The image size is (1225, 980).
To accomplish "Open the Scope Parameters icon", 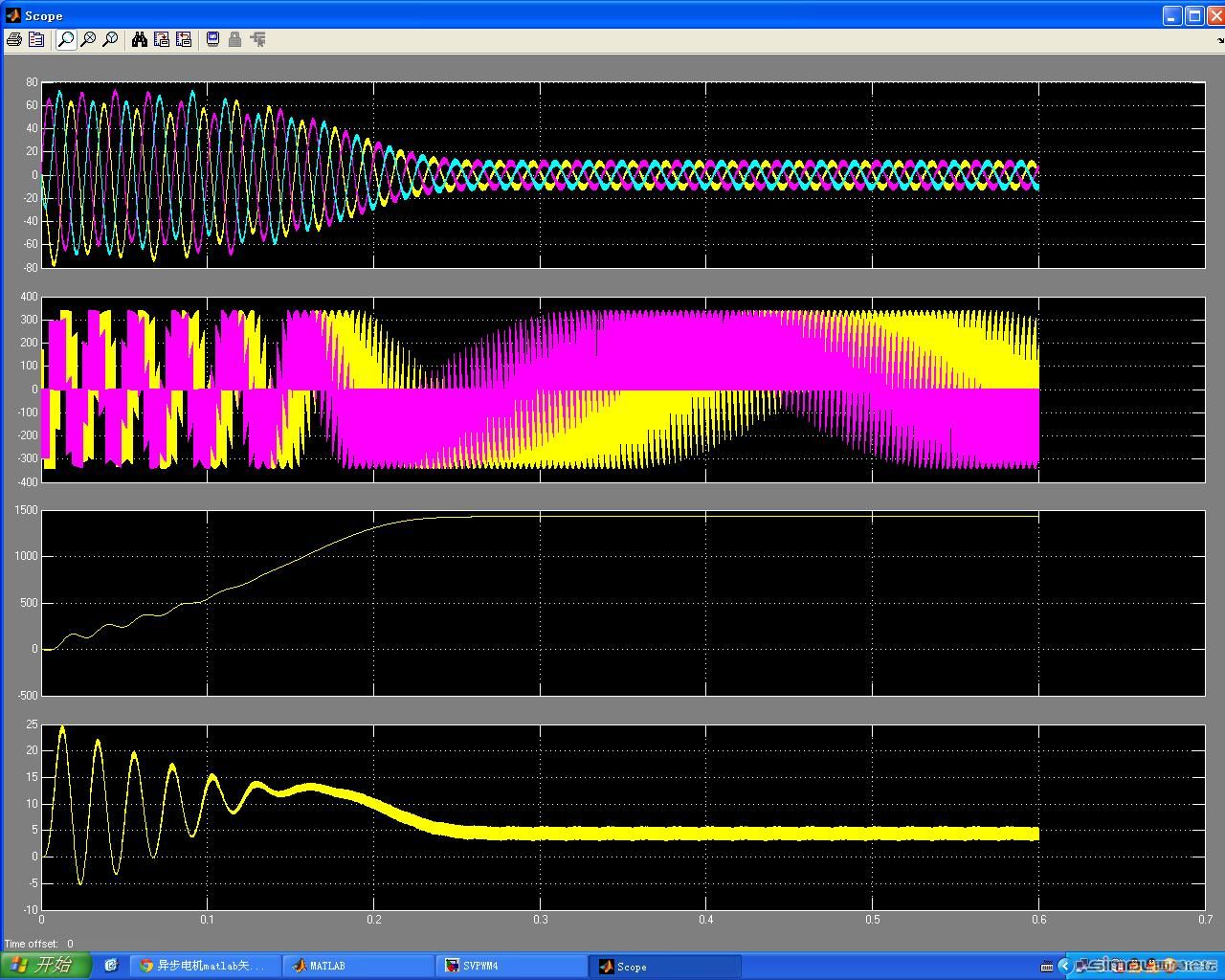I will coord(36,39).
